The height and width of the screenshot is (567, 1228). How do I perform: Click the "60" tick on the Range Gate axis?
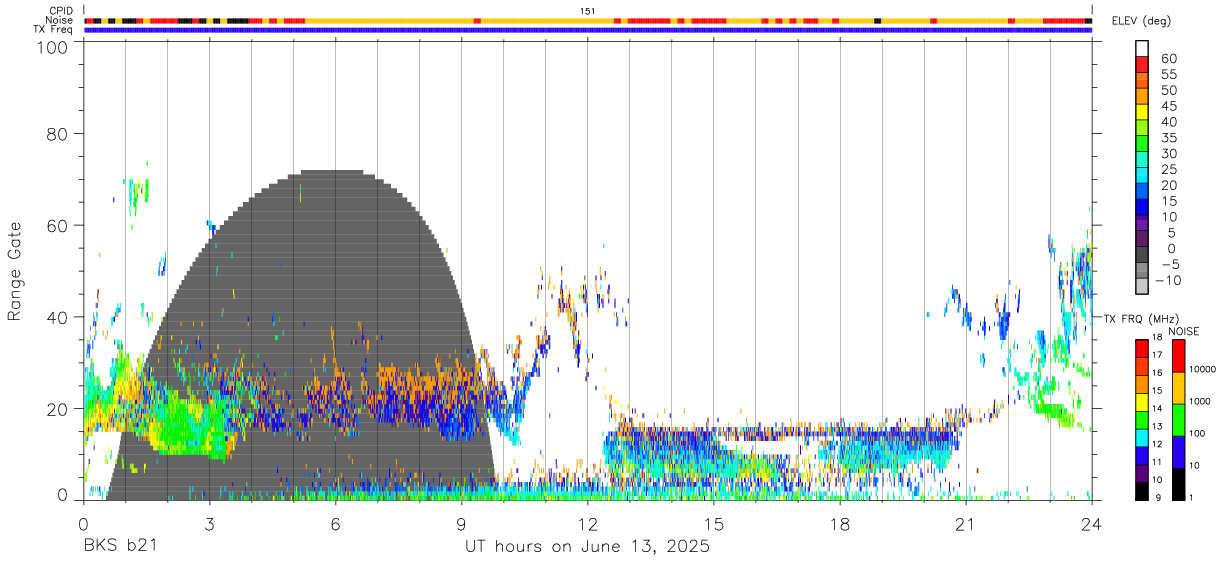(57, 226)
